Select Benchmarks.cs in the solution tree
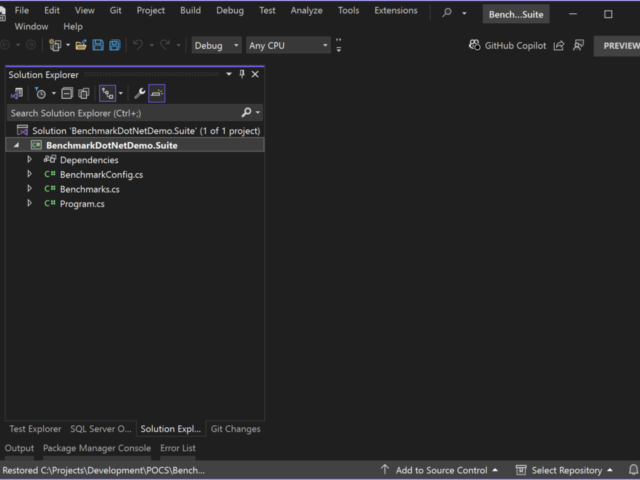The width and height of the screenshot is (640, 480). point(89,189)
